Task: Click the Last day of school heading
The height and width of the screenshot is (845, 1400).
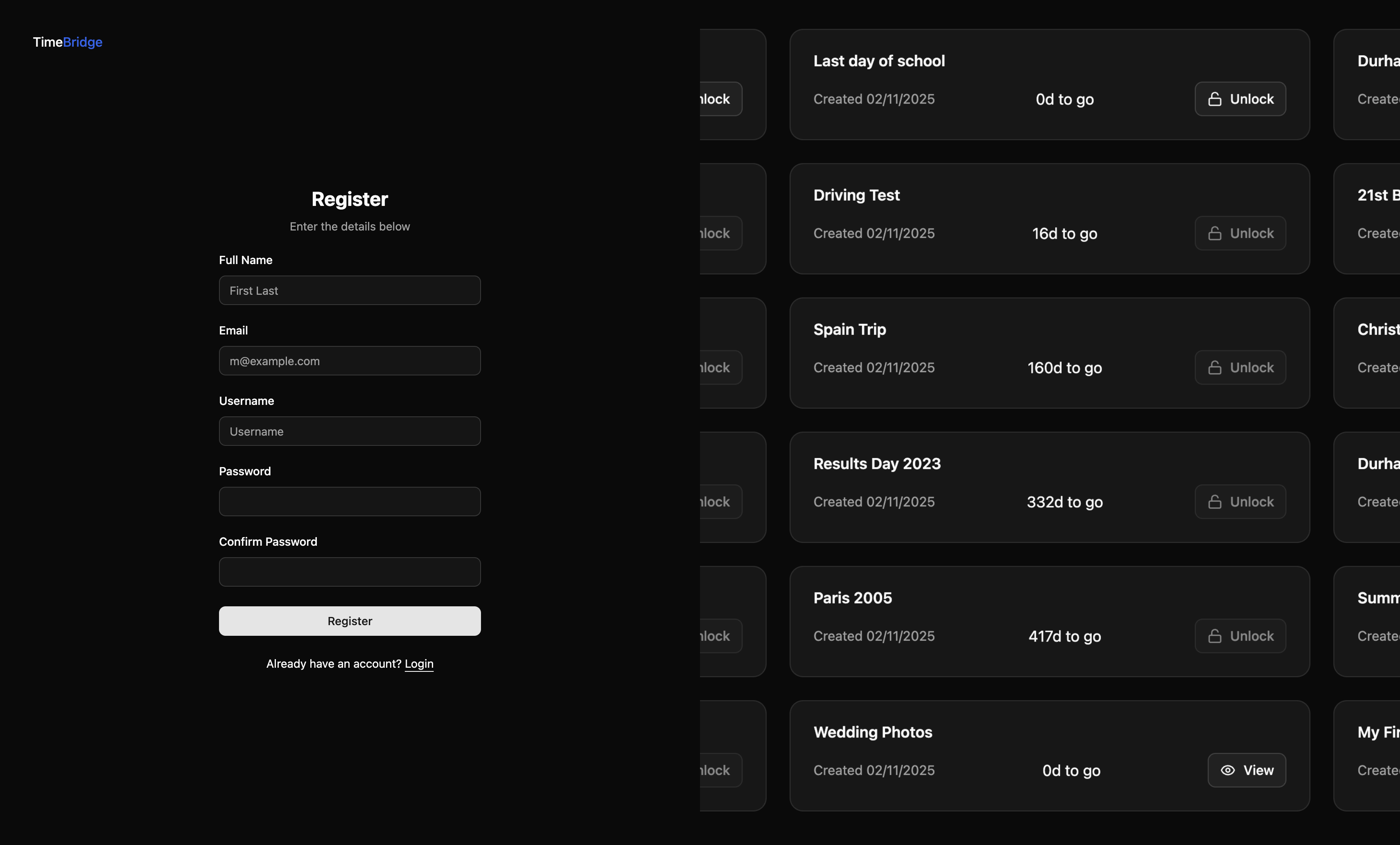Action: [x=879, y=61]
